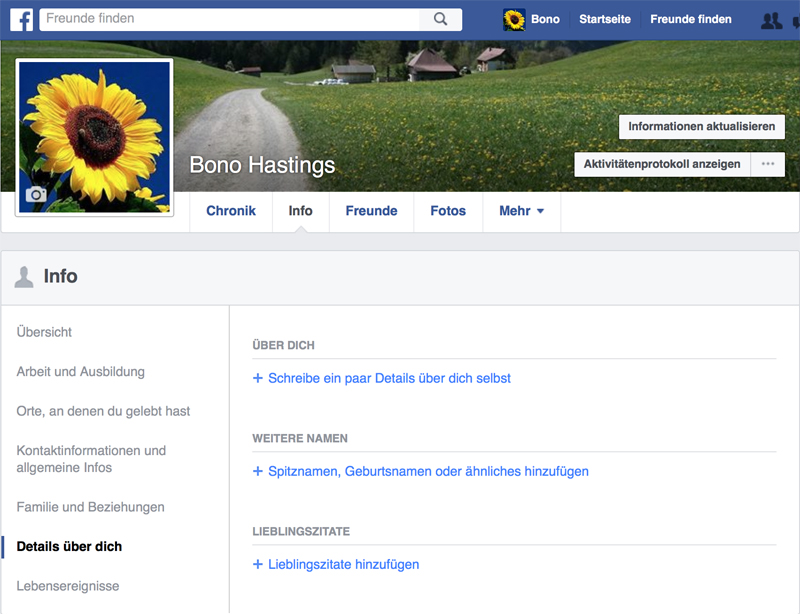Open Lebensereignisse section
This screenshot has height=614, width=800.
(x=68, y=586)
